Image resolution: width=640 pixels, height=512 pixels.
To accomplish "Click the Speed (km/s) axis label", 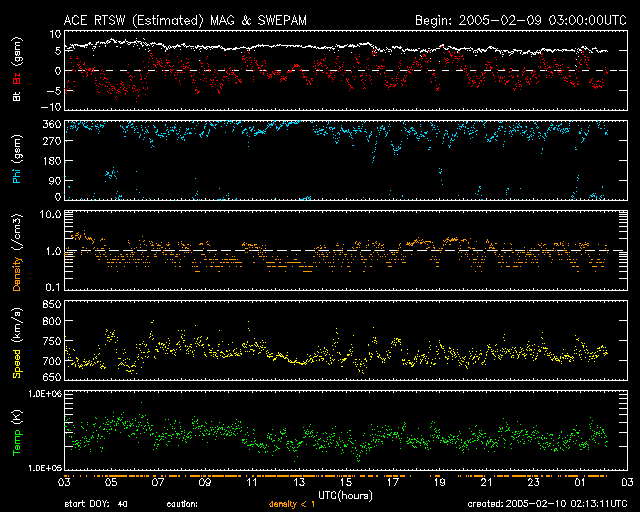I will 17,345.
